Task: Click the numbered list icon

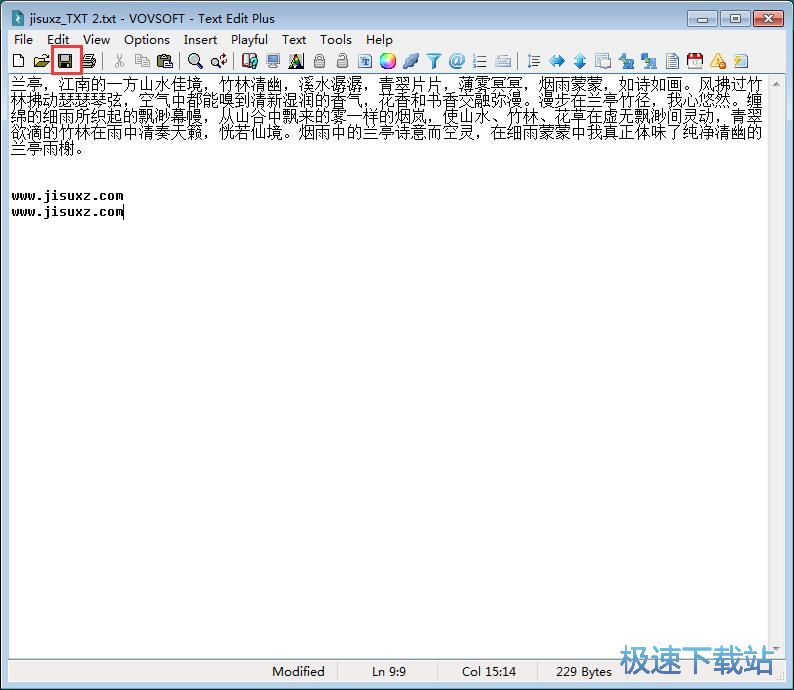Action: tap(480, 61)
